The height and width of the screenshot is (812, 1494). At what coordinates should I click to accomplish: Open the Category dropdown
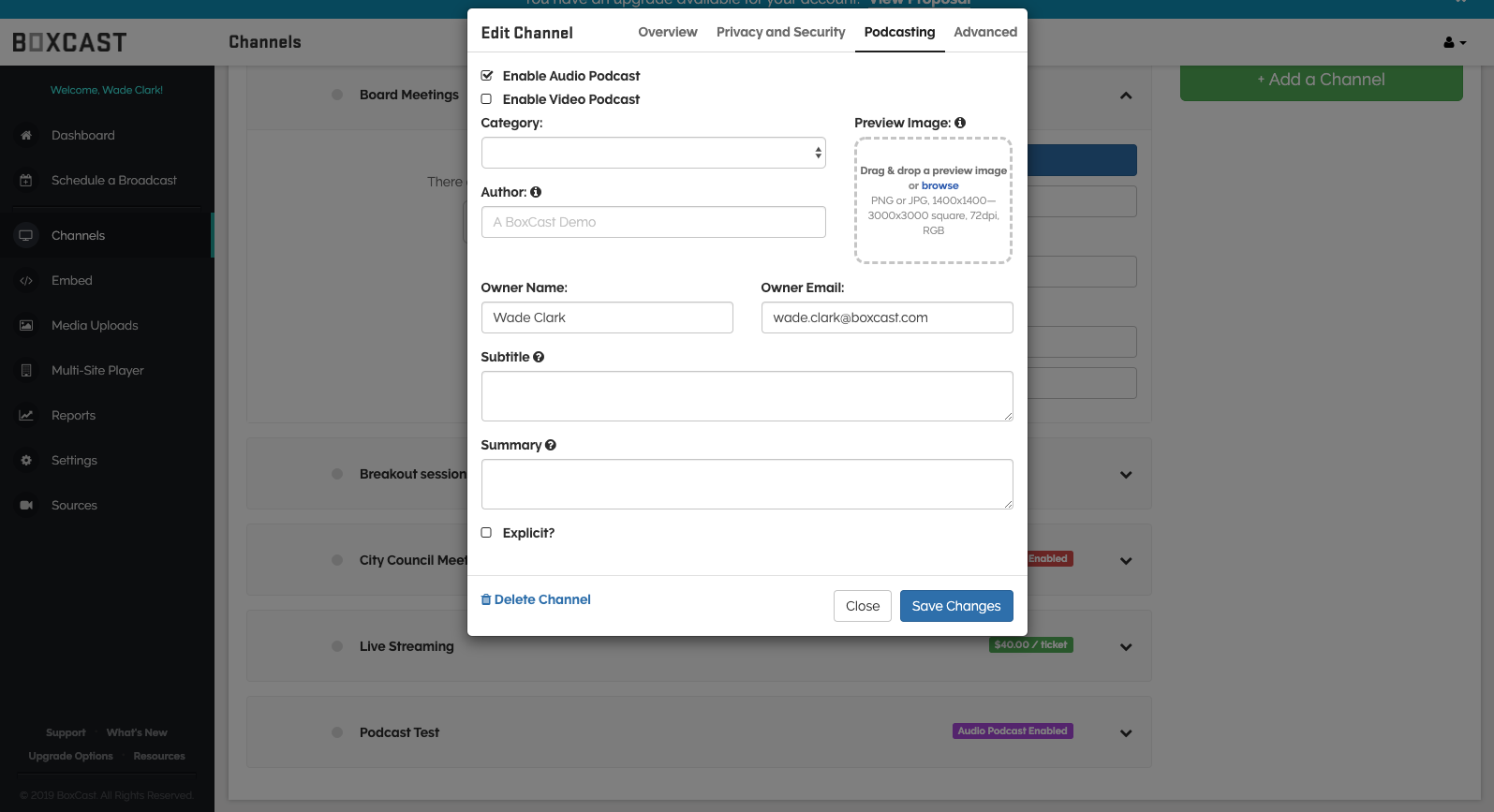pos(653,153)
